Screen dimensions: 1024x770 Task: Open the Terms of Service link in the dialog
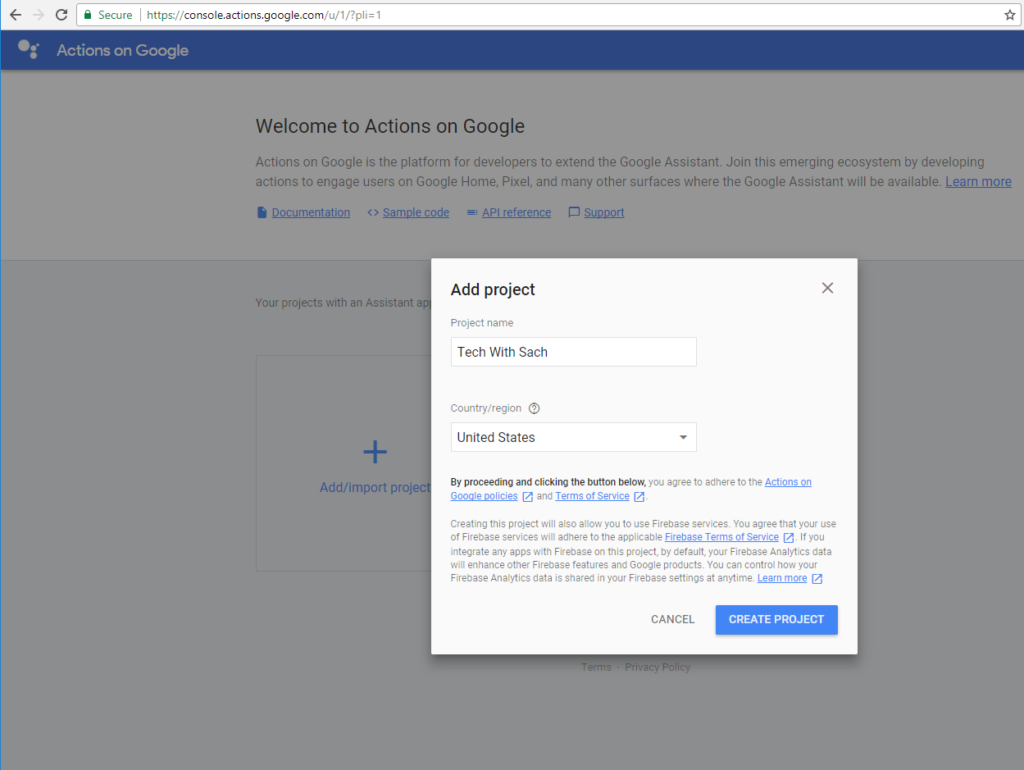(592, 496)
